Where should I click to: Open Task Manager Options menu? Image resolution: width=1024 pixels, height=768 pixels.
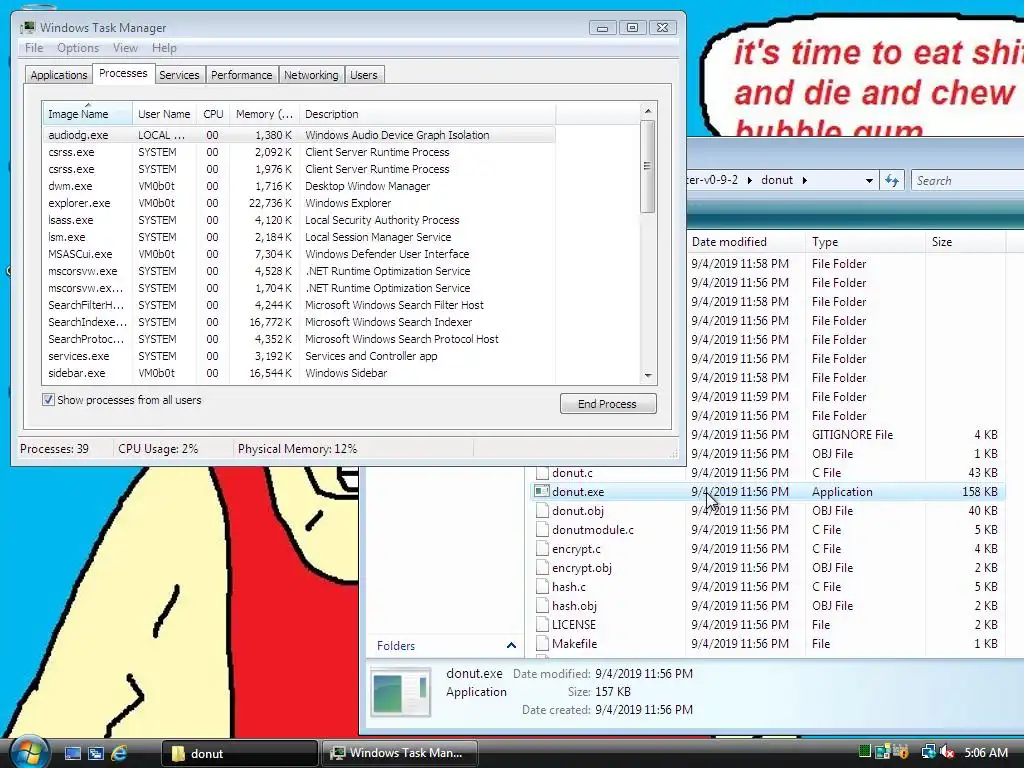pos(78,48)
